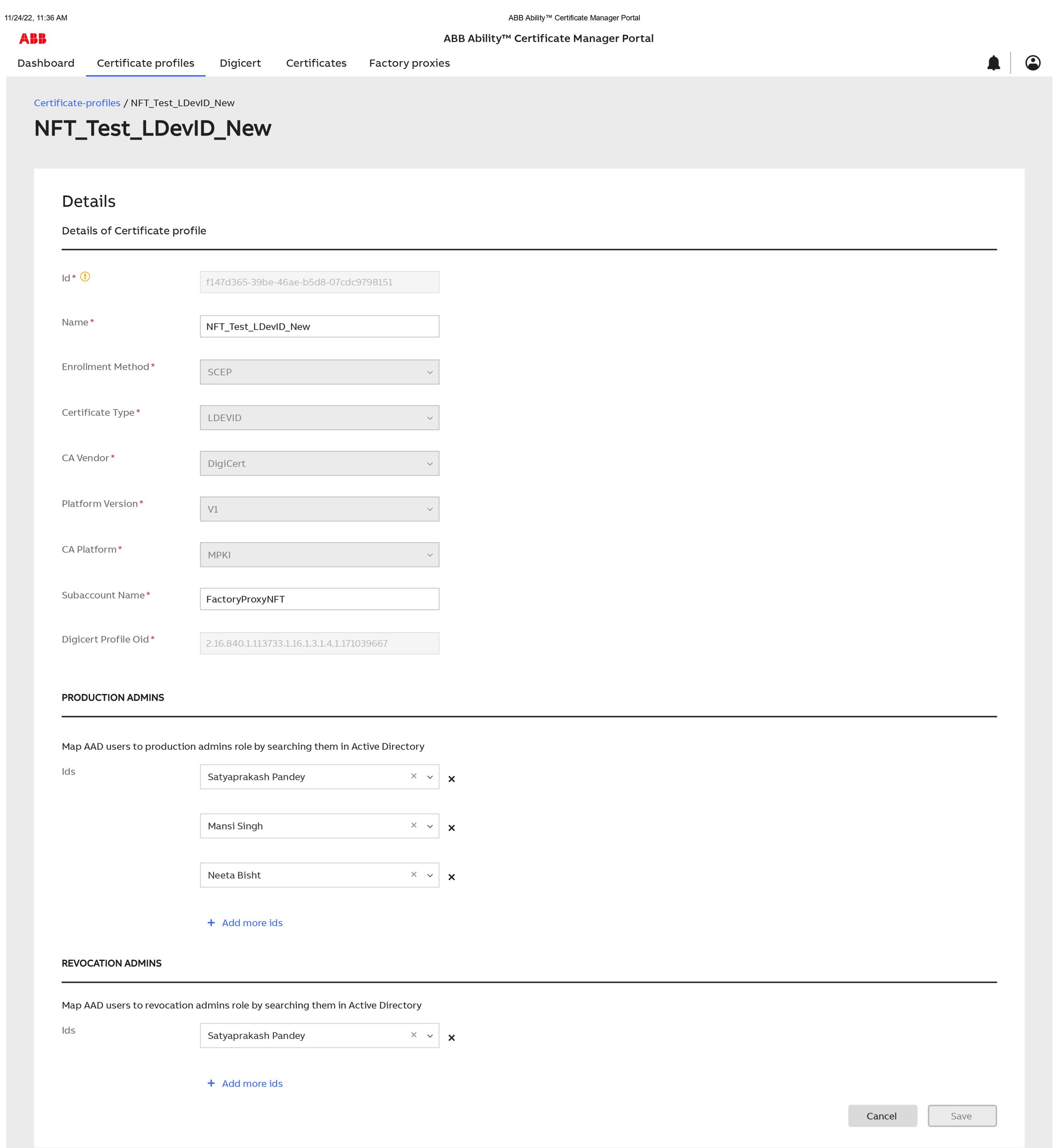Click the Enrollment Method label
This screenshot has width=1057, height=1148.
coord(106,367)
